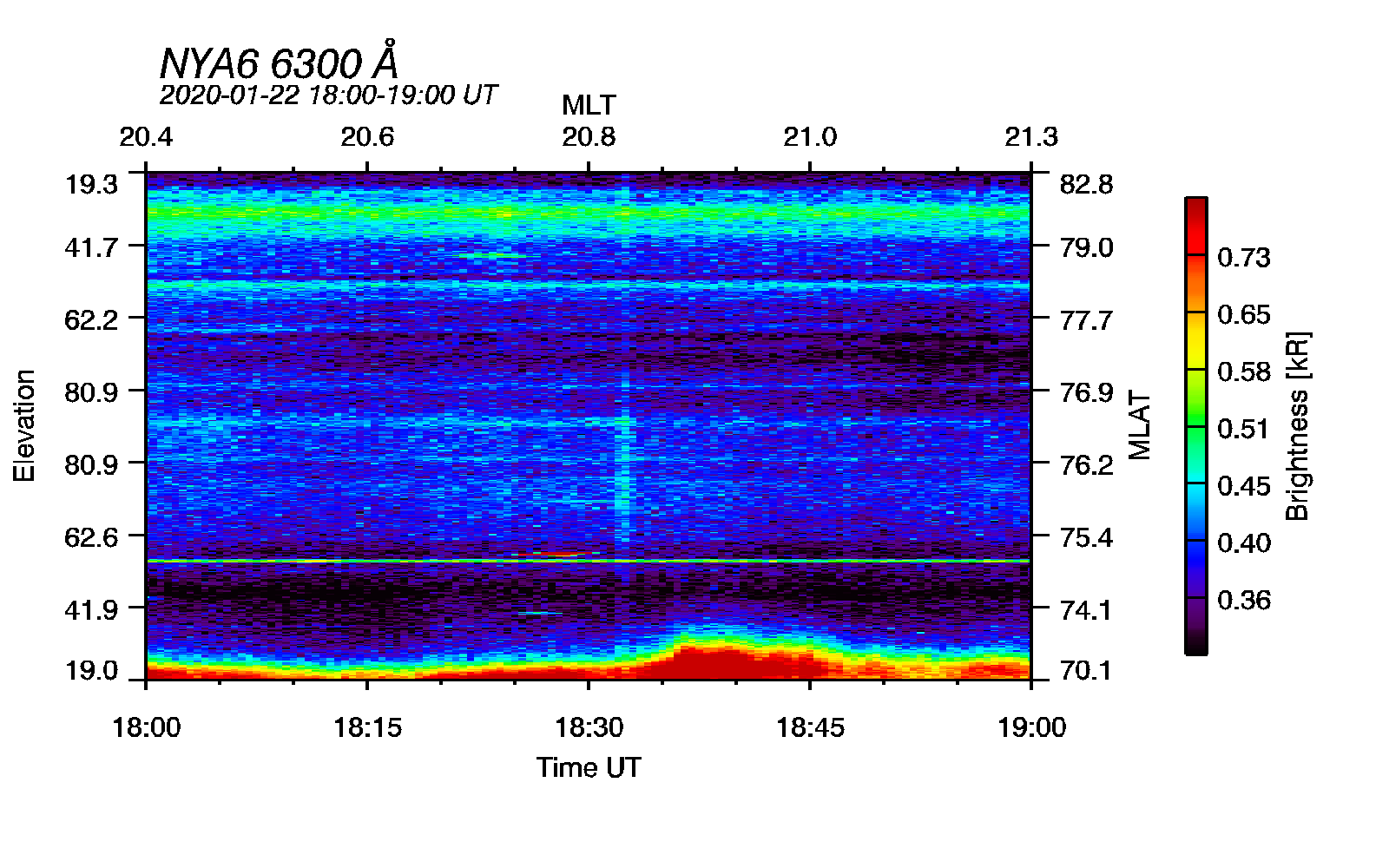The width and height of the screenshot is (1389, 868).
Task: Click the colorbar value '0.45'
Action: coord(1243,486)
